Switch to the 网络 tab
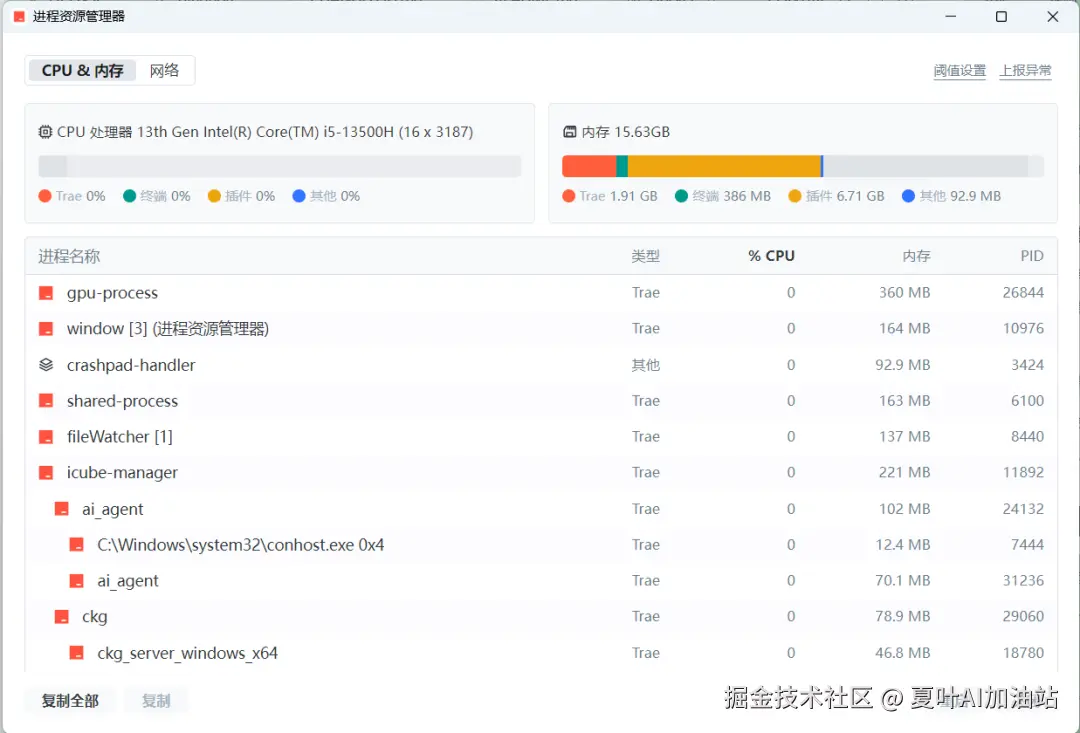The width and height of the screenshot is (1080, 733). tap(165, 70)
